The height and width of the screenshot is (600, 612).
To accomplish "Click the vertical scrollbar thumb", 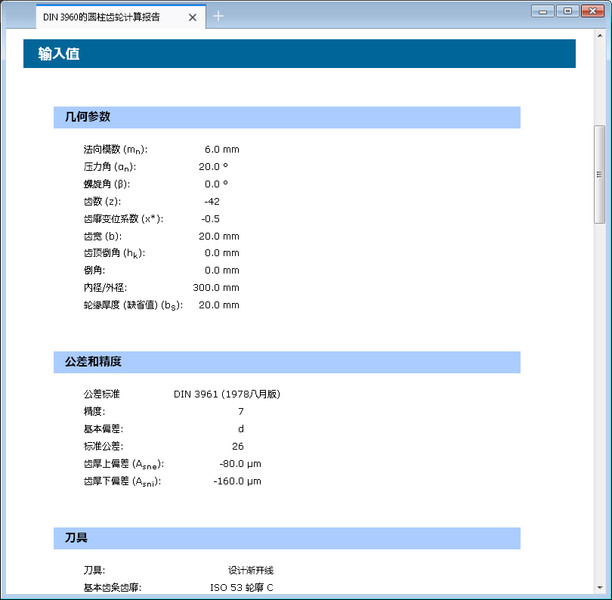I will coord(600,175).
